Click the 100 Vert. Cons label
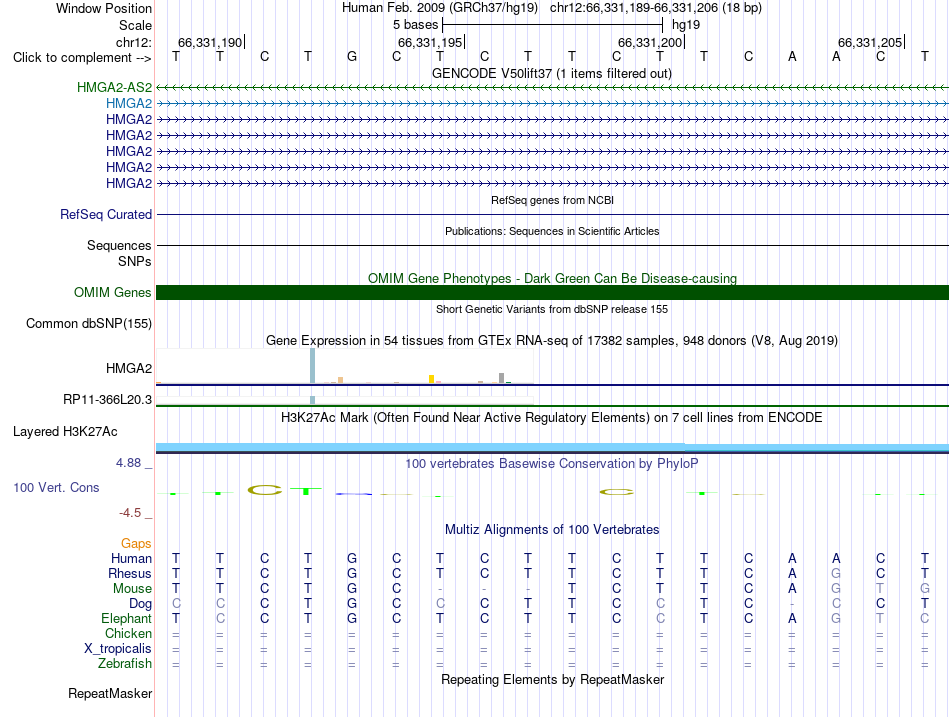 56,487
